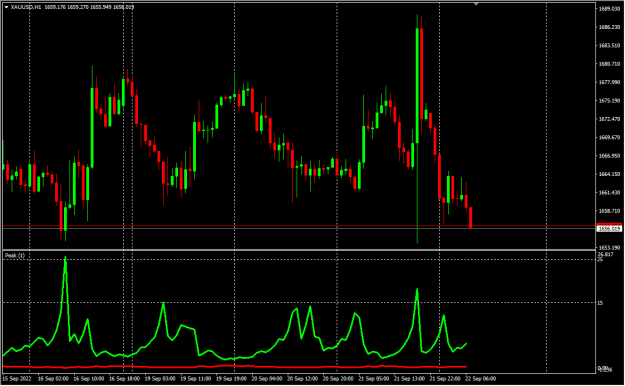Select the last red candle at chart's right edge

coord(471,218)
